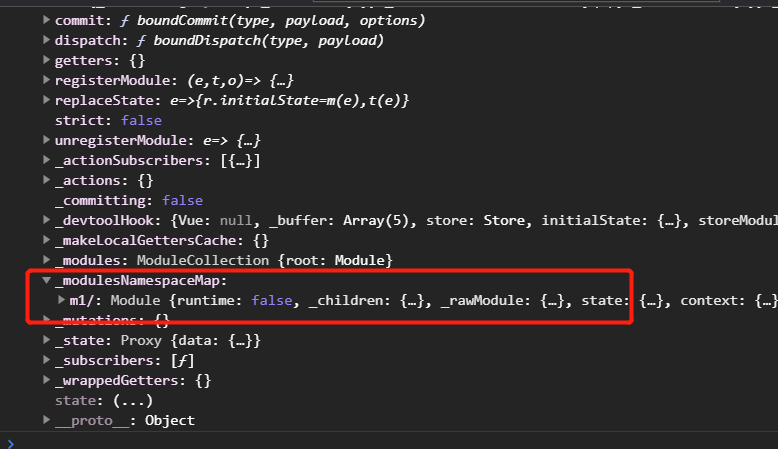
Task: Expand the _devtoolHook object arrow
Action: pos(47,220)
